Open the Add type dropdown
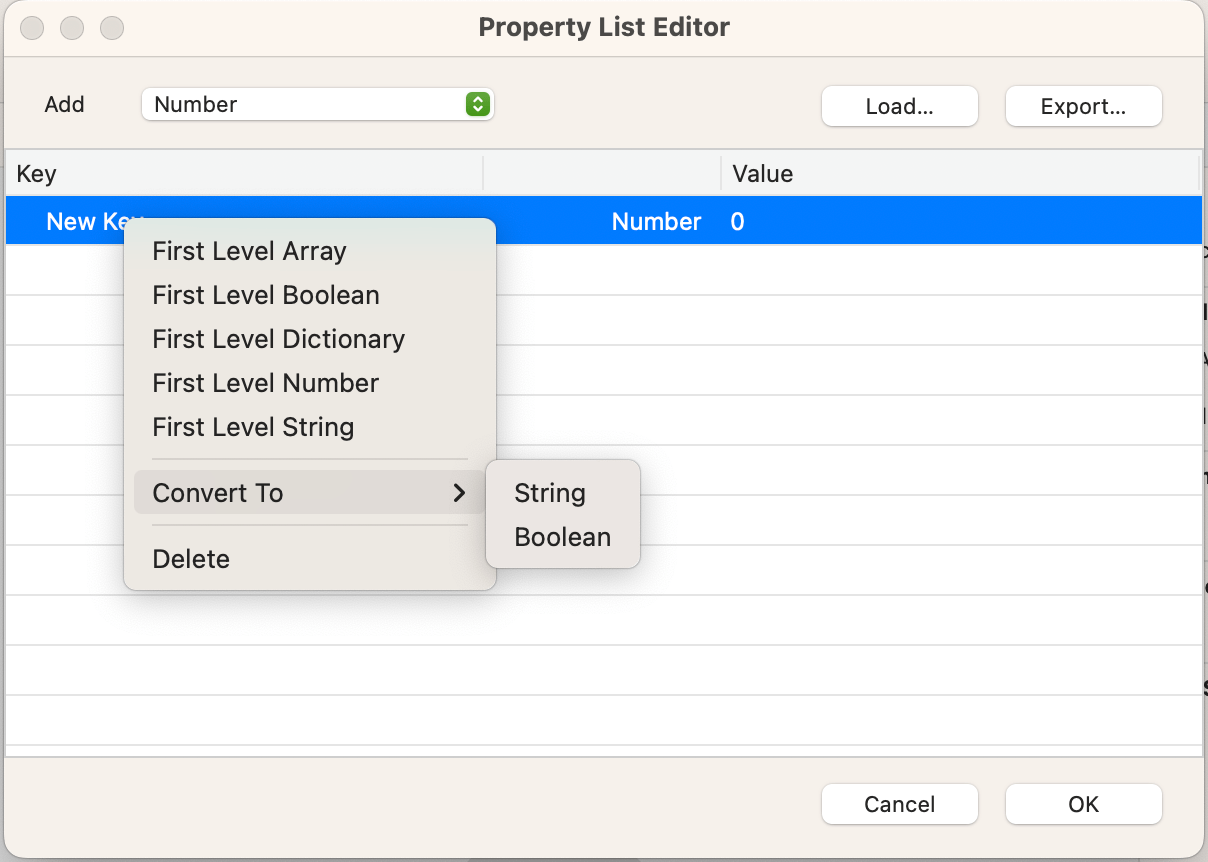The image size is (1208, 862). [317, 103]
